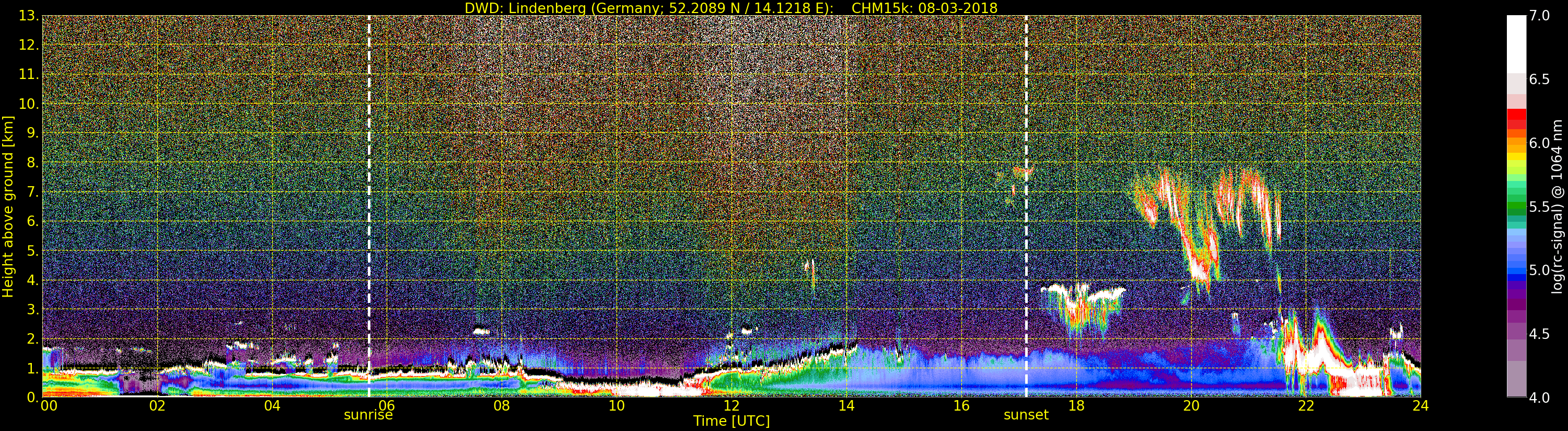The height and width of the screenshot is (431, 1568).
Task: Click the height axis tick 6
Action: point(32,221)
